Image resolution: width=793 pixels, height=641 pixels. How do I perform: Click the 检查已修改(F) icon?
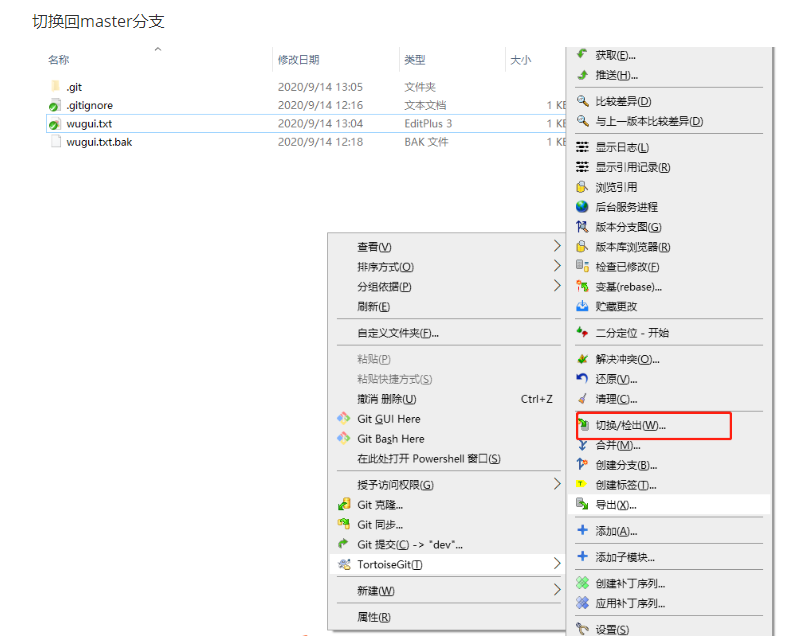[582, 266]
